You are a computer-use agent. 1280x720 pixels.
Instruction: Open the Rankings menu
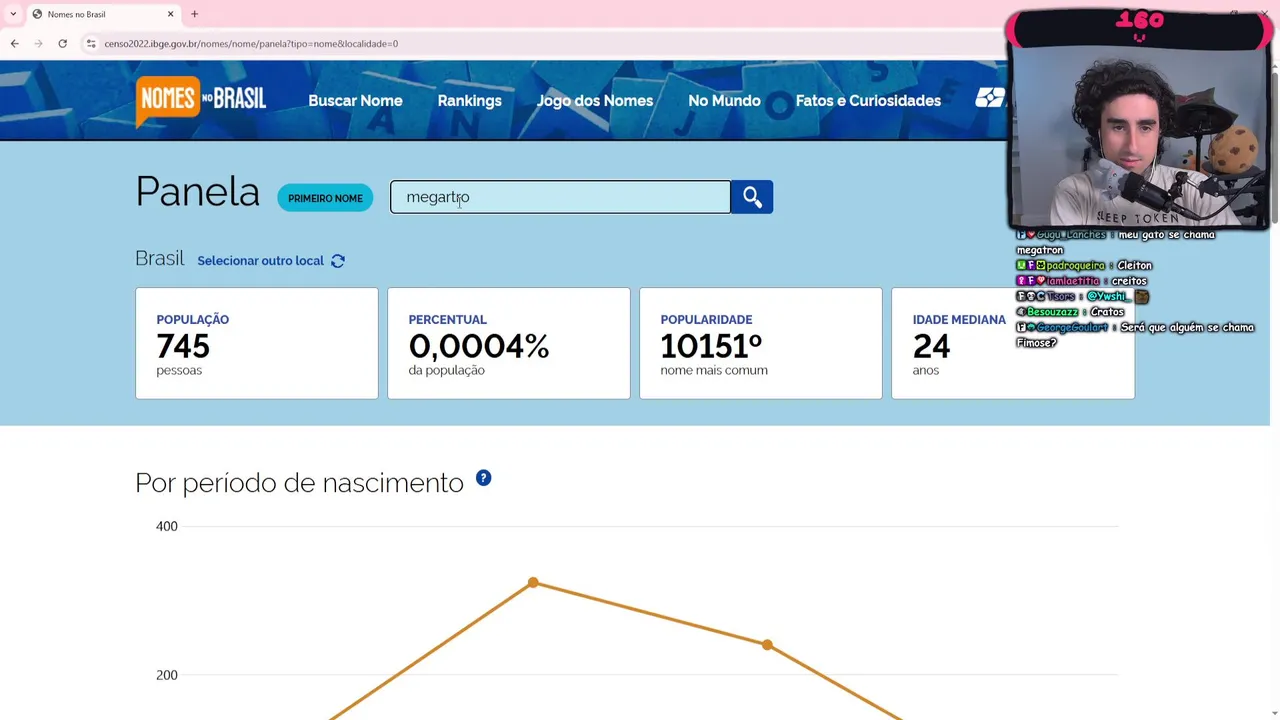tap(469, 101)
